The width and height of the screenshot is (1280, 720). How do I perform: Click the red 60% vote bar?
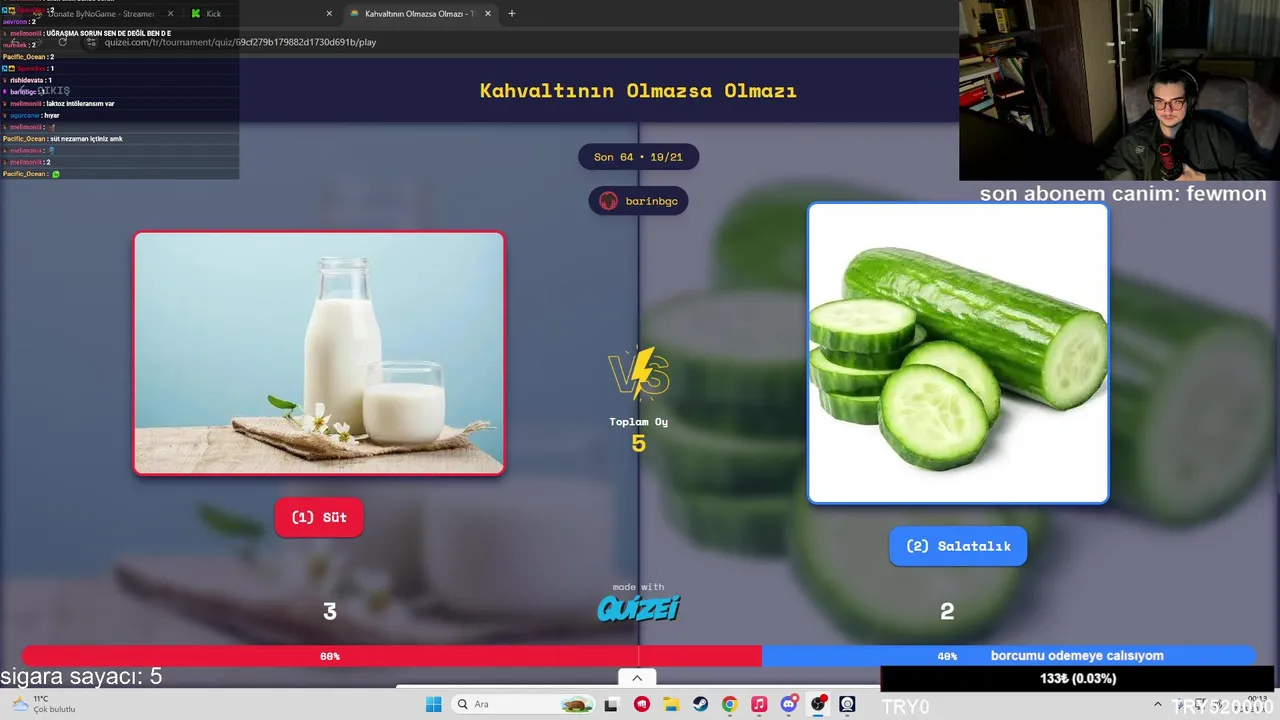coord(392,656)
